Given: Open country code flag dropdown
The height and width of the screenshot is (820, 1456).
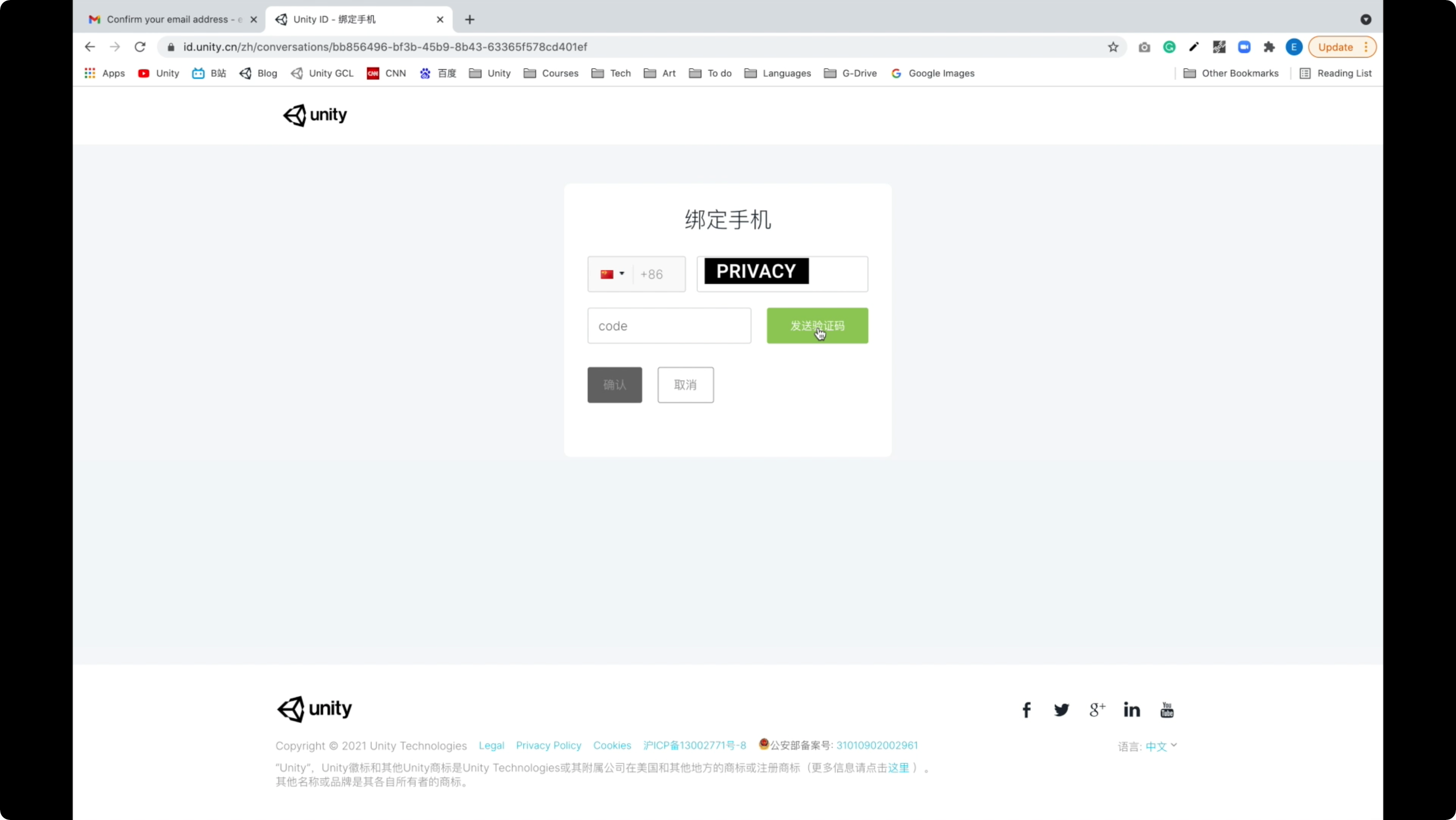Looking at the screenshot, I should [612, 274].
